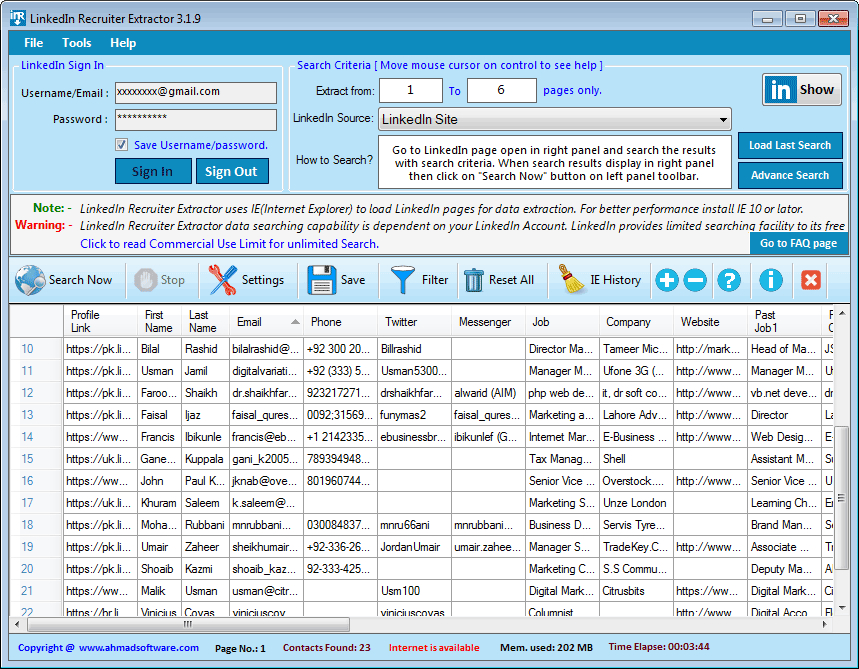Open Commercial Use Limit link
The height and width of the screenshot is (669, 859).
(230, 244)
